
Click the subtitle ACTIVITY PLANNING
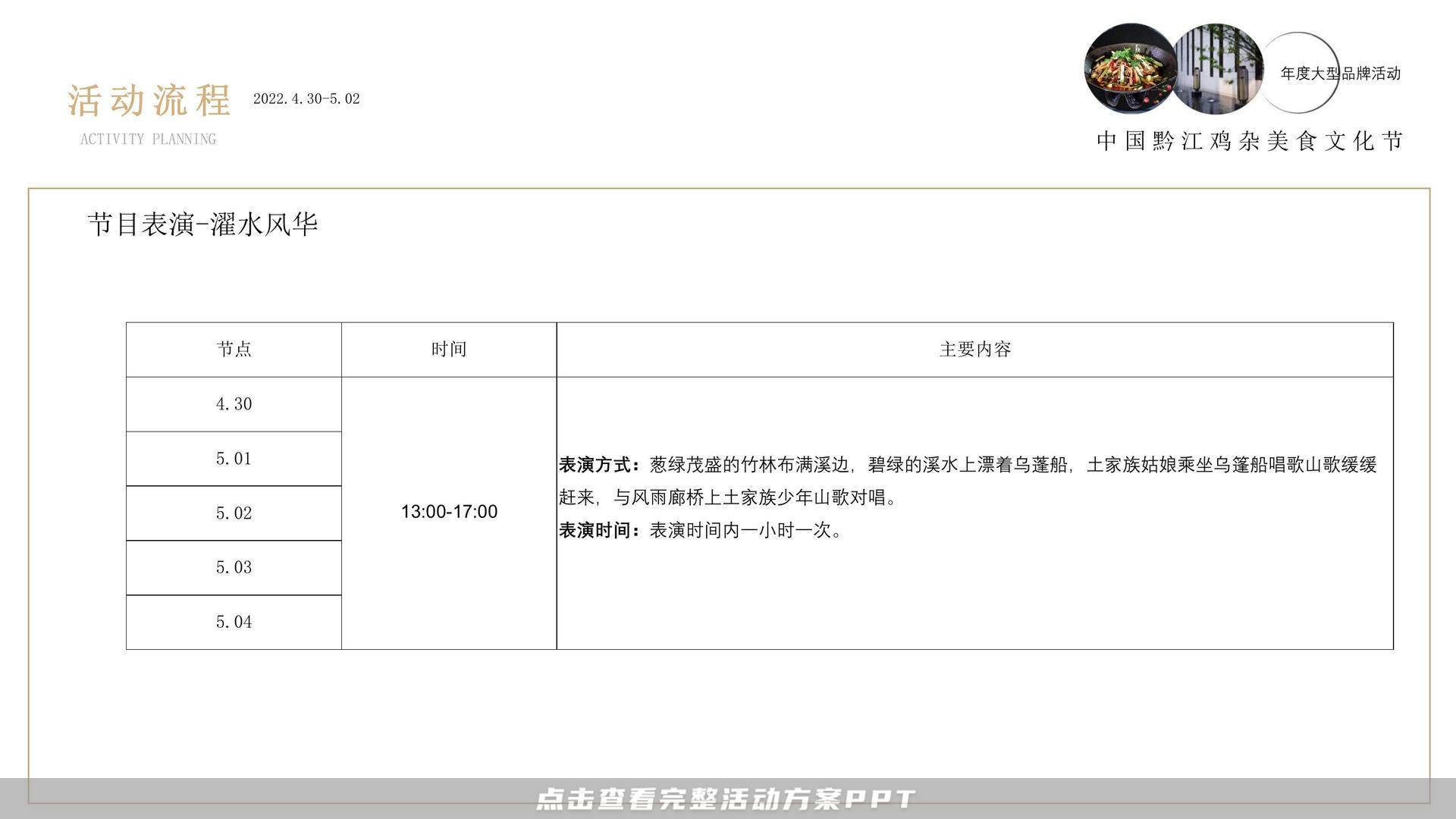(x=149, y=139)
